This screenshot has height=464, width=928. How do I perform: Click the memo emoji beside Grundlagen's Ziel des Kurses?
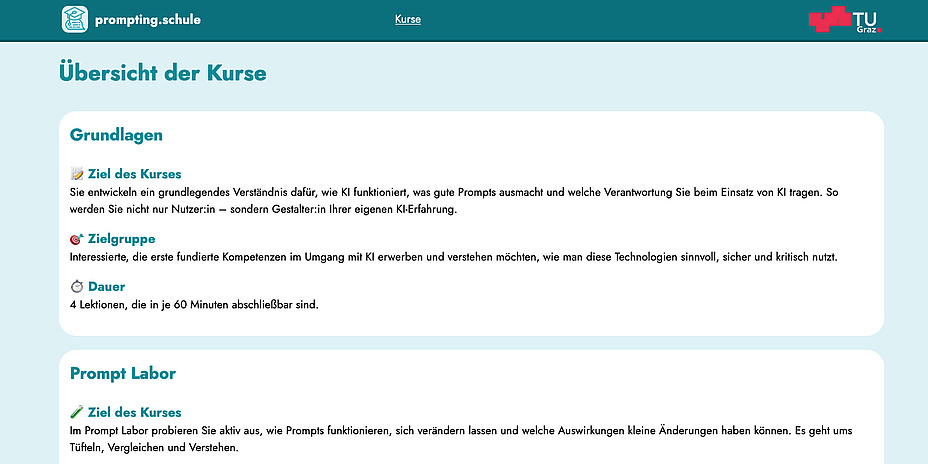click(77, 174)
